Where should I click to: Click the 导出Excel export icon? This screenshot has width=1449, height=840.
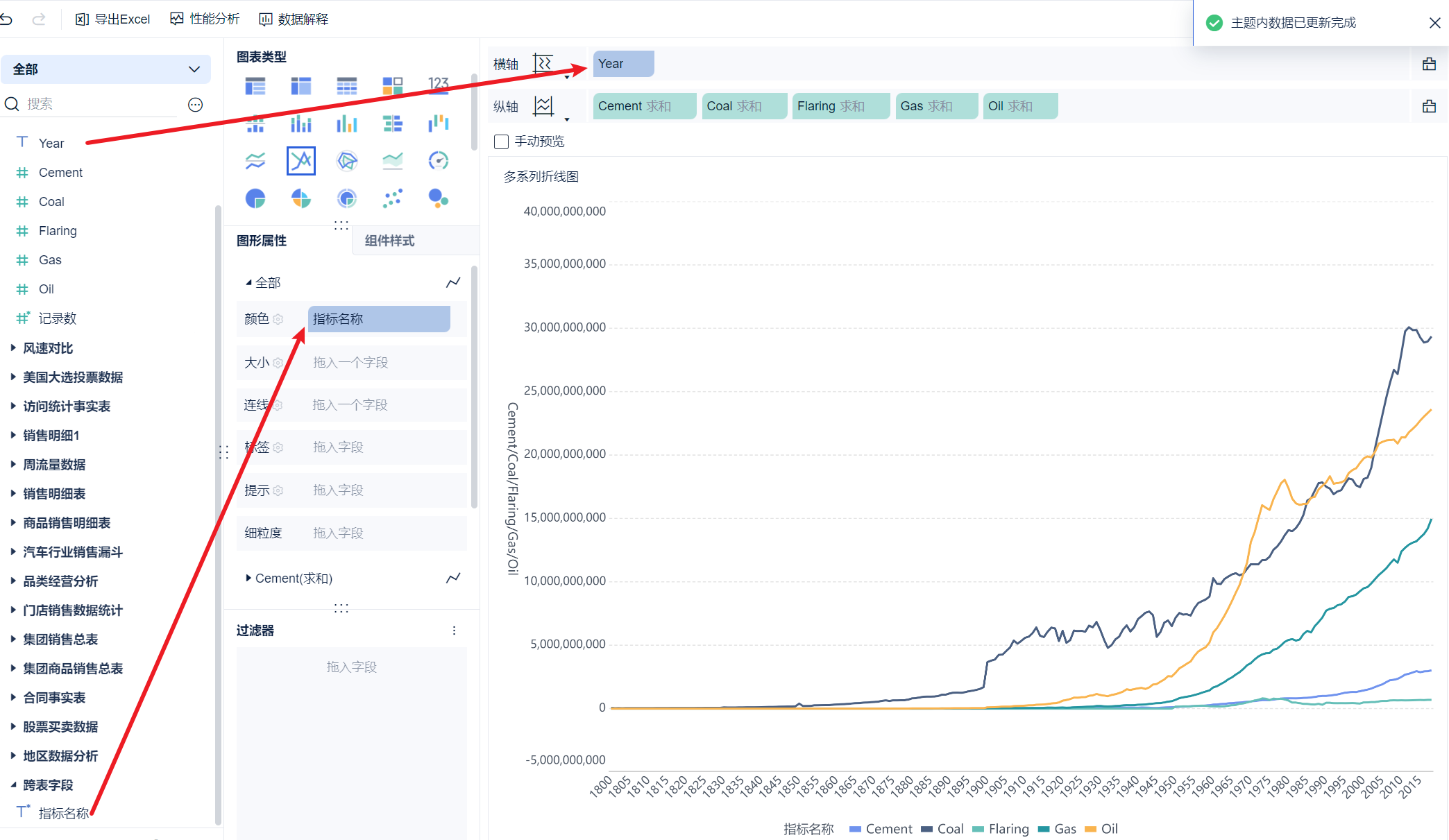pos(82,19)
